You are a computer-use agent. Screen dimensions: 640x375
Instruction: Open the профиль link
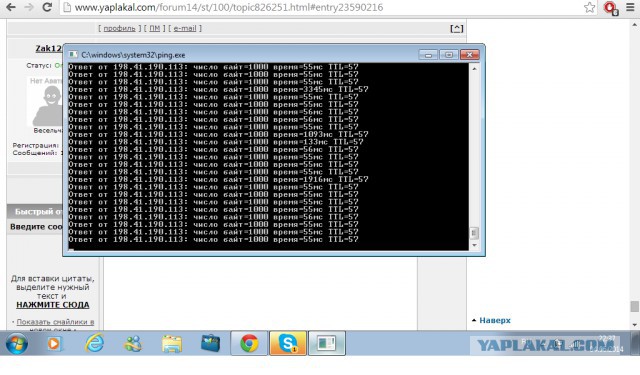click(119, 28)
